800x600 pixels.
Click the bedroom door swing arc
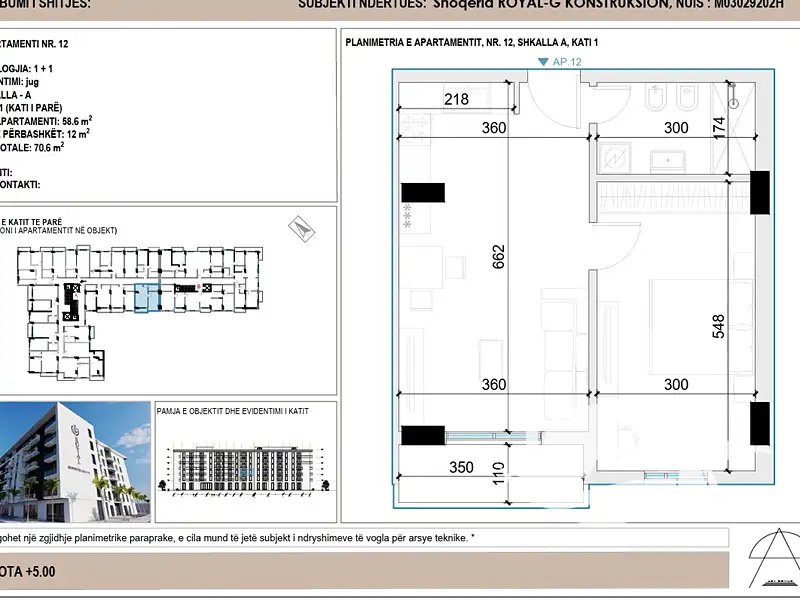pos(616,248)
